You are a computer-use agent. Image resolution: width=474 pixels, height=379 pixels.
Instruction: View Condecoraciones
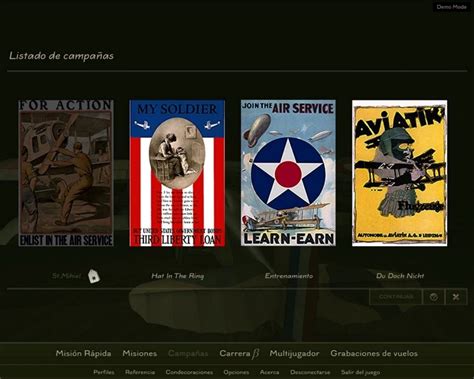[x=189, y=372]
